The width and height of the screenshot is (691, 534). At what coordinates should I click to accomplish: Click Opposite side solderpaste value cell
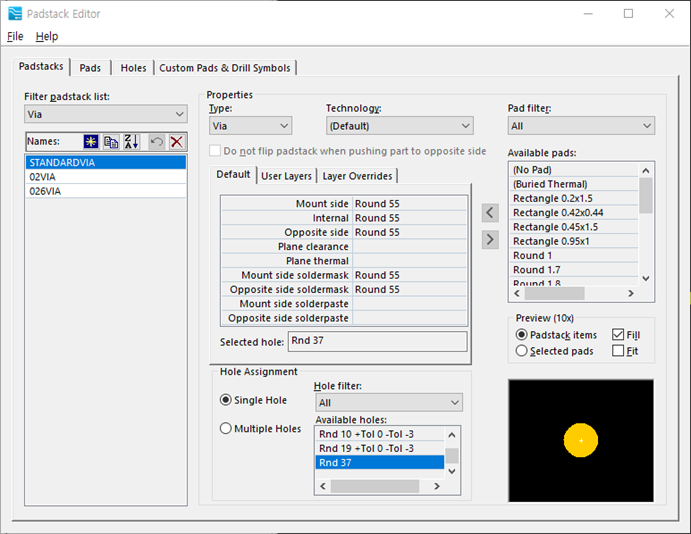pyautogui.click(x=409, y=318)
